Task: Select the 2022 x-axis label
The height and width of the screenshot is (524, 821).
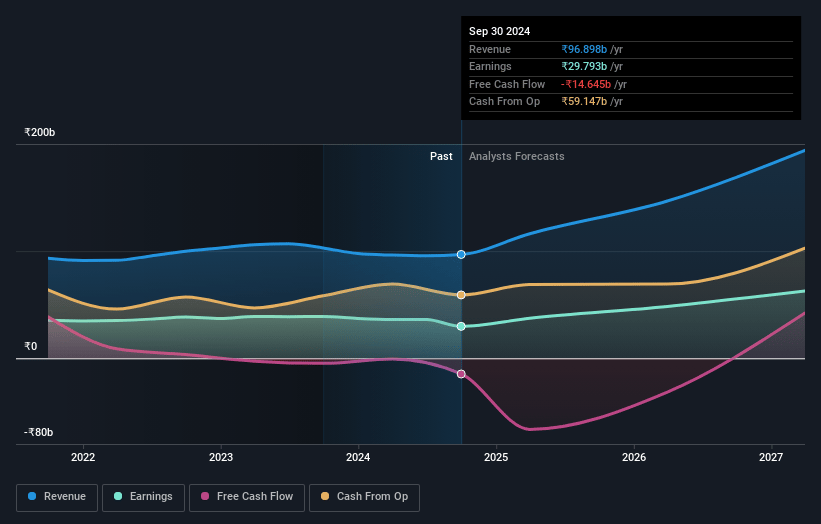Action: [x=83, y=457]
